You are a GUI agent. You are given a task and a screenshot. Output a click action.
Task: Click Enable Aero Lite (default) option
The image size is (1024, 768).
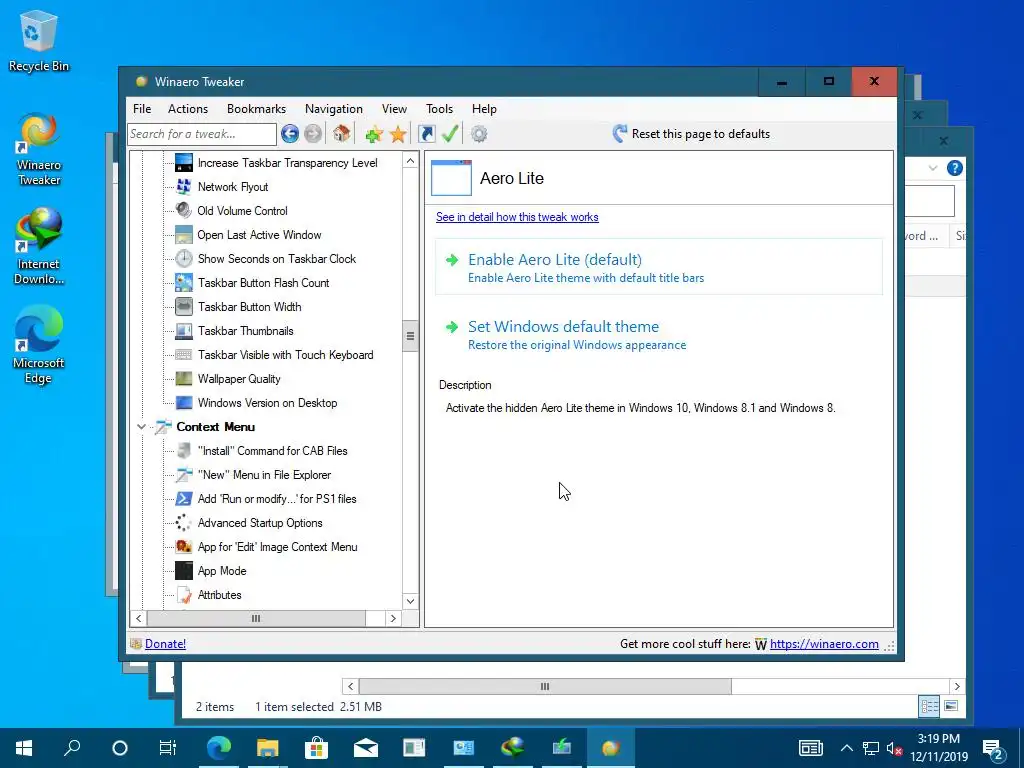pos(659,268)
